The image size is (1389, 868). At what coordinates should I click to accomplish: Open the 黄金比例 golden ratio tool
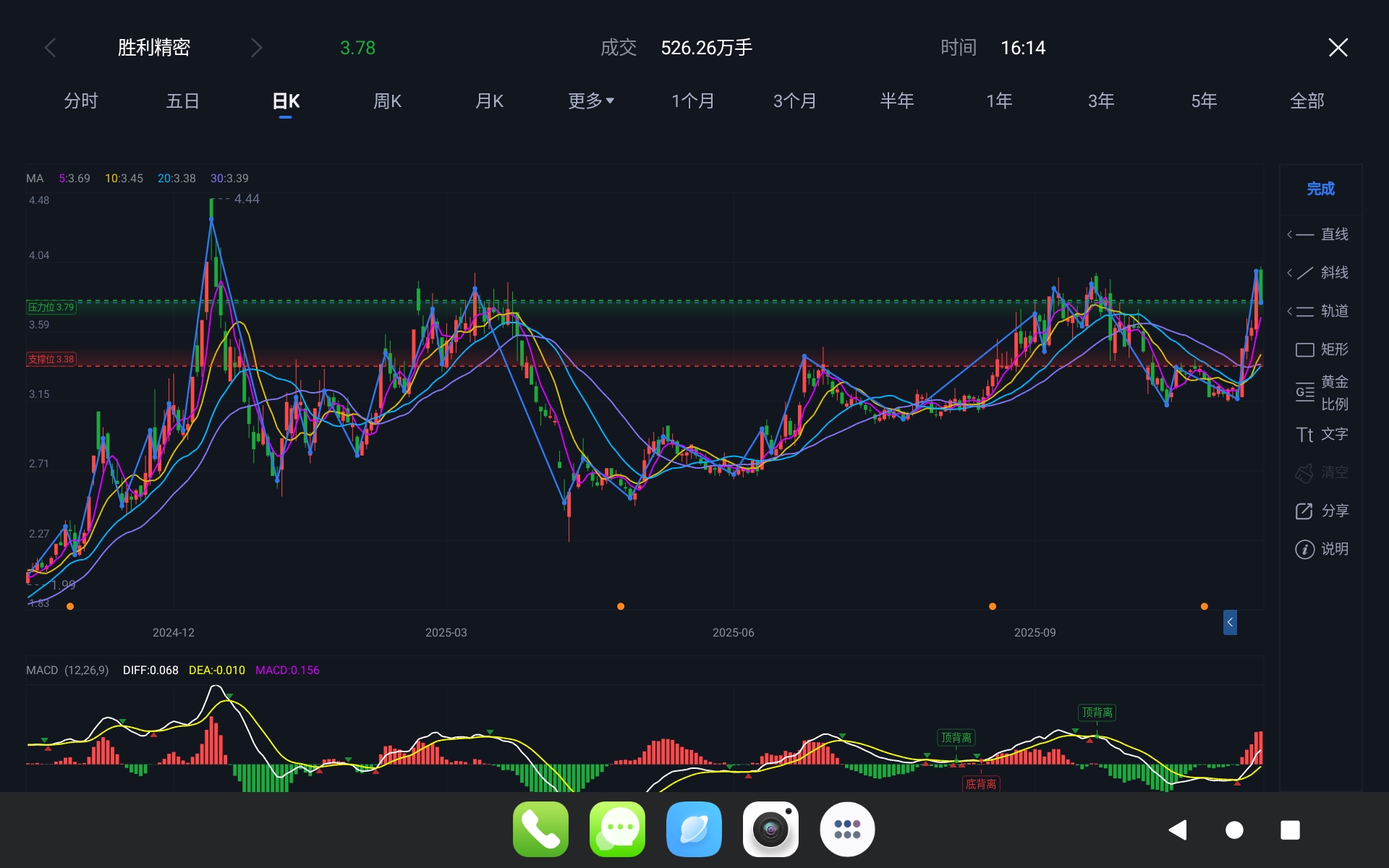tap(1320, 392)
